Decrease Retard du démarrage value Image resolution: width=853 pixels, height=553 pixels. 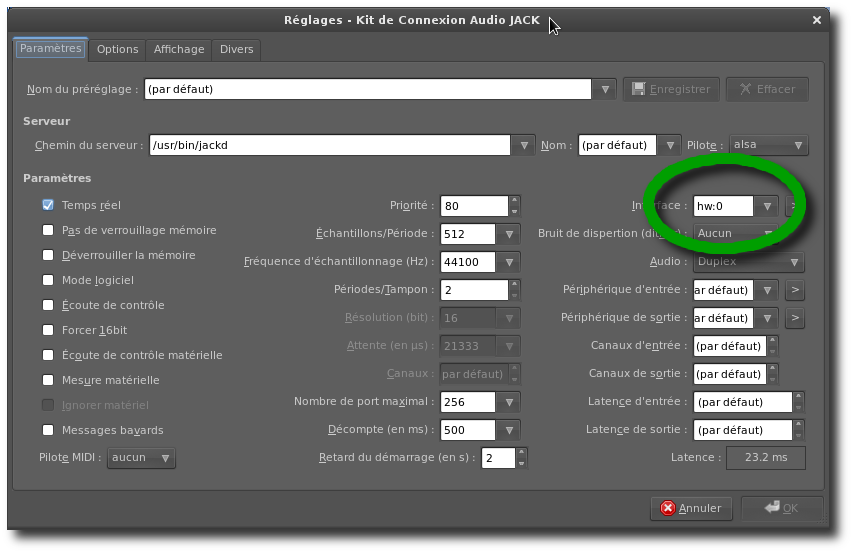click(521, 463)
